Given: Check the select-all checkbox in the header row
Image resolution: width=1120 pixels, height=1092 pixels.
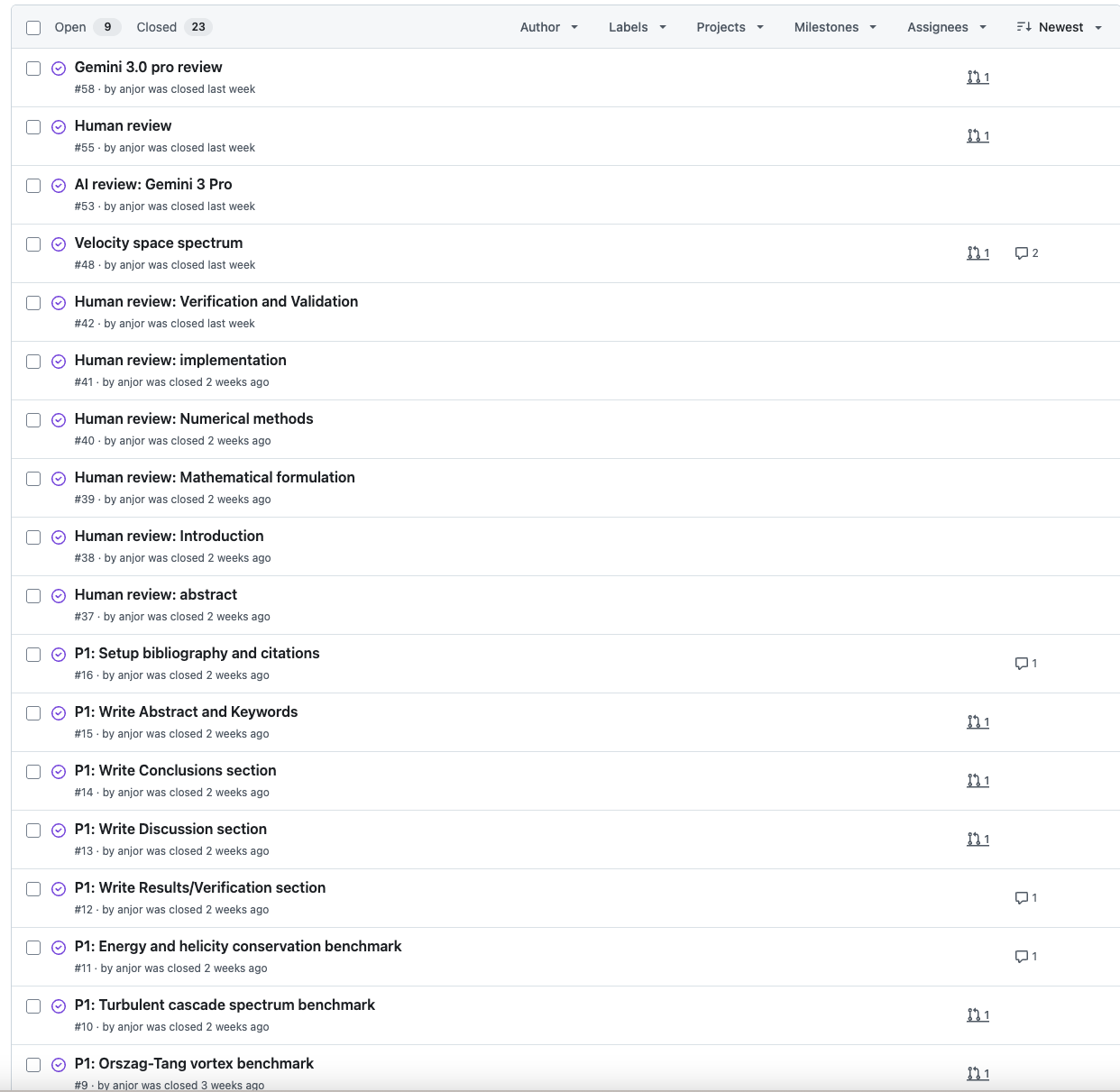Looking at the screenshot, I should (33, 27).
